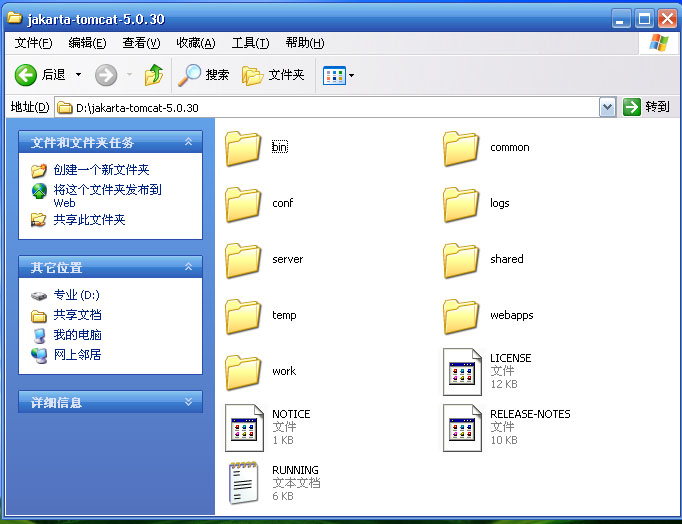Screen dimensions: 682x524
Task: Open the 查看(V) menu
Action: coord(141,43)
